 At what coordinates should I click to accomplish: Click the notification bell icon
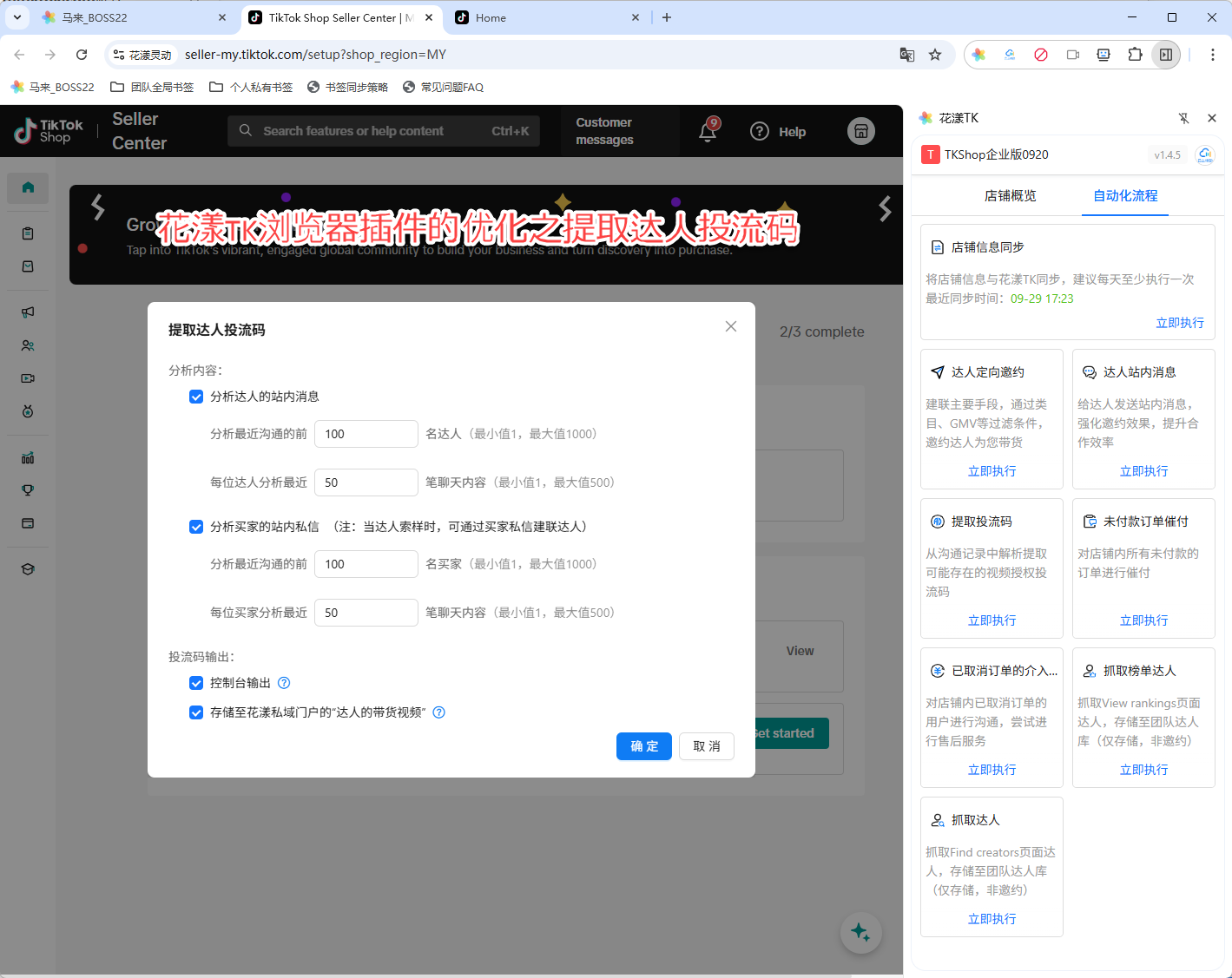coord(708,132)
